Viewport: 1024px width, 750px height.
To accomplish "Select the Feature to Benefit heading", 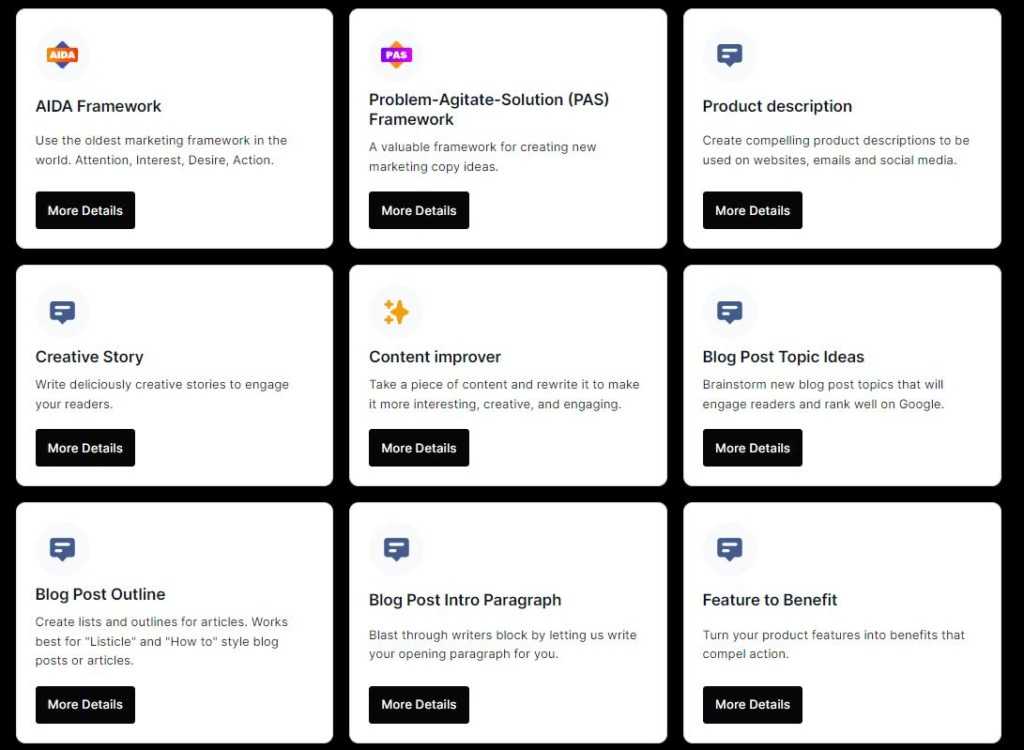I will [x=770, y=600].
